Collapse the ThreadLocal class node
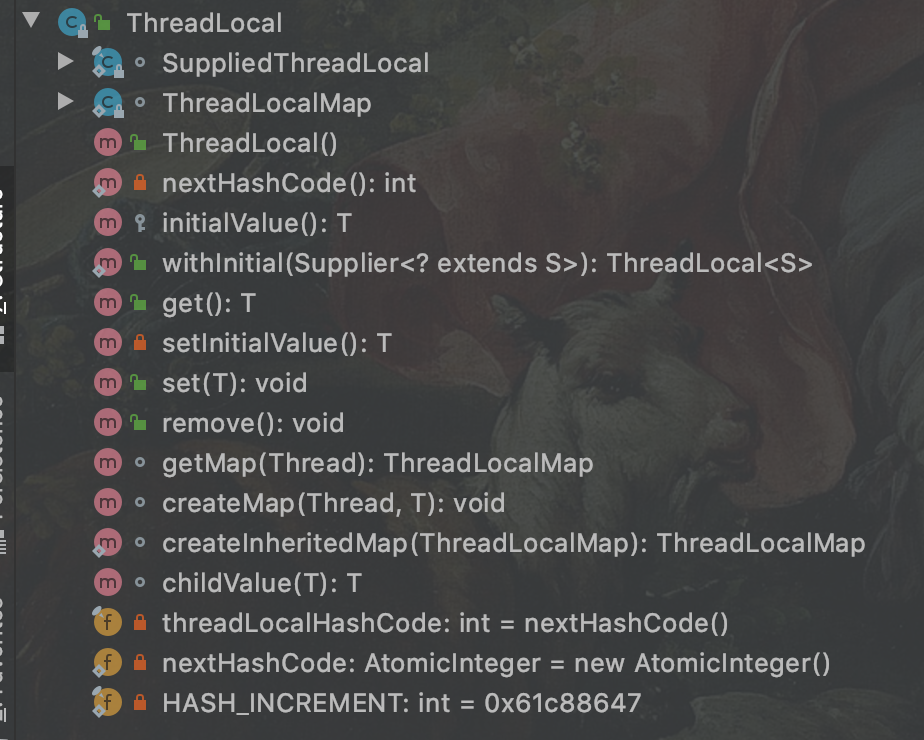Image resolution: width=924 pixels, height=740 pixels. tap(31, 20)
